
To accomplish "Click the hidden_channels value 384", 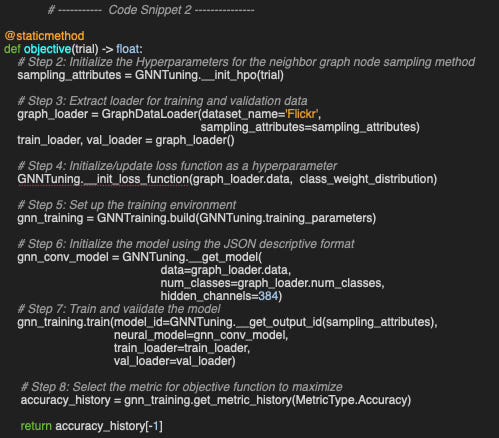I will click(268, 296).
